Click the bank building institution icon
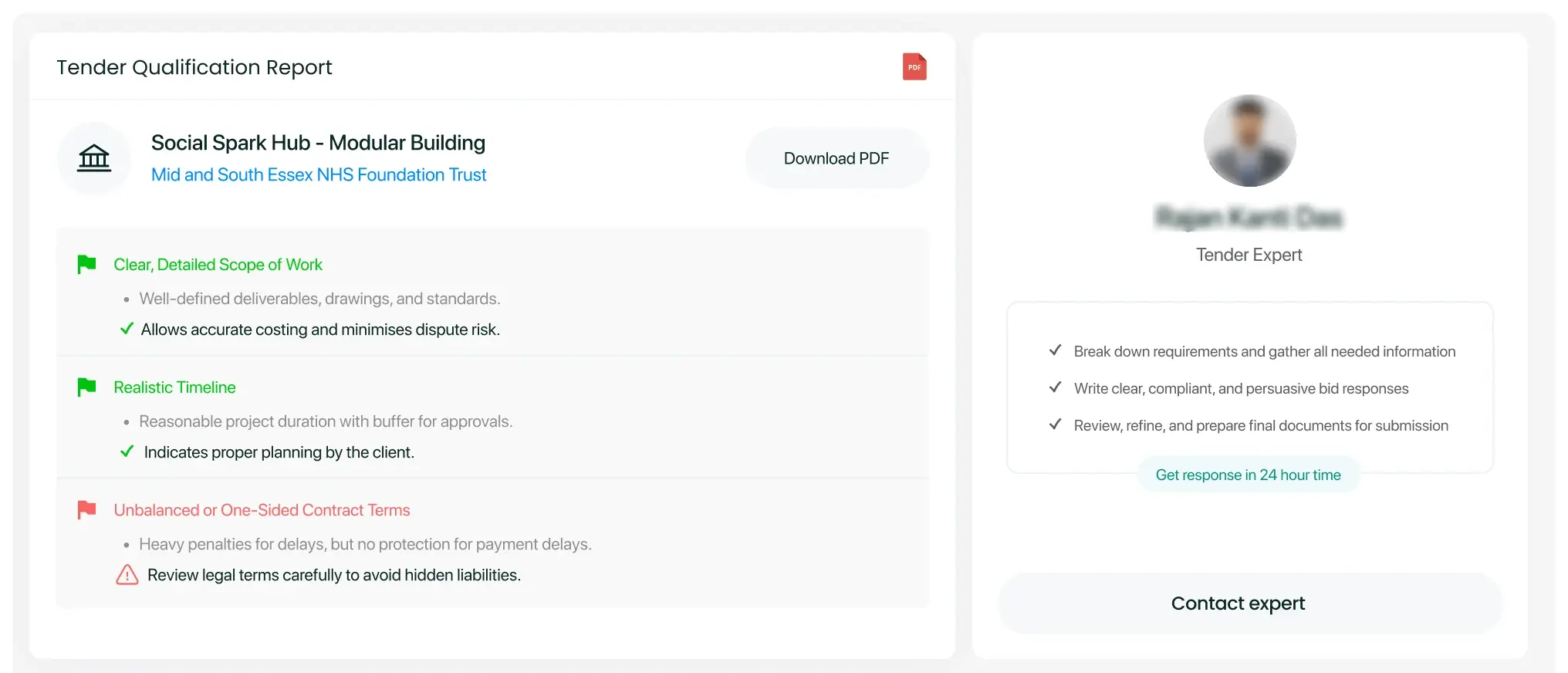The width and height of the screenshot is (1568, 673). tap(94, 158)
